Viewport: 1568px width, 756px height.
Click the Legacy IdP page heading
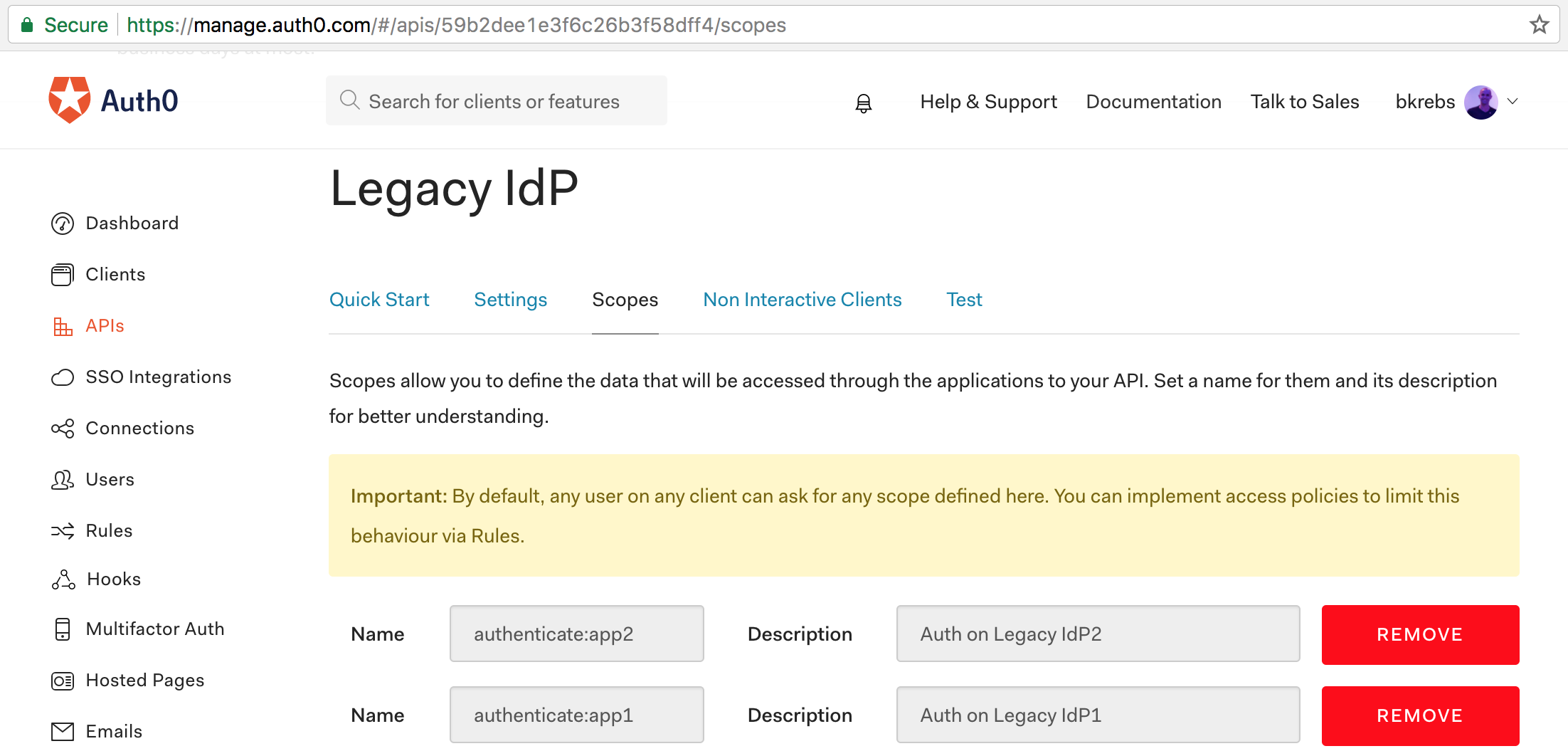[454, 189]
